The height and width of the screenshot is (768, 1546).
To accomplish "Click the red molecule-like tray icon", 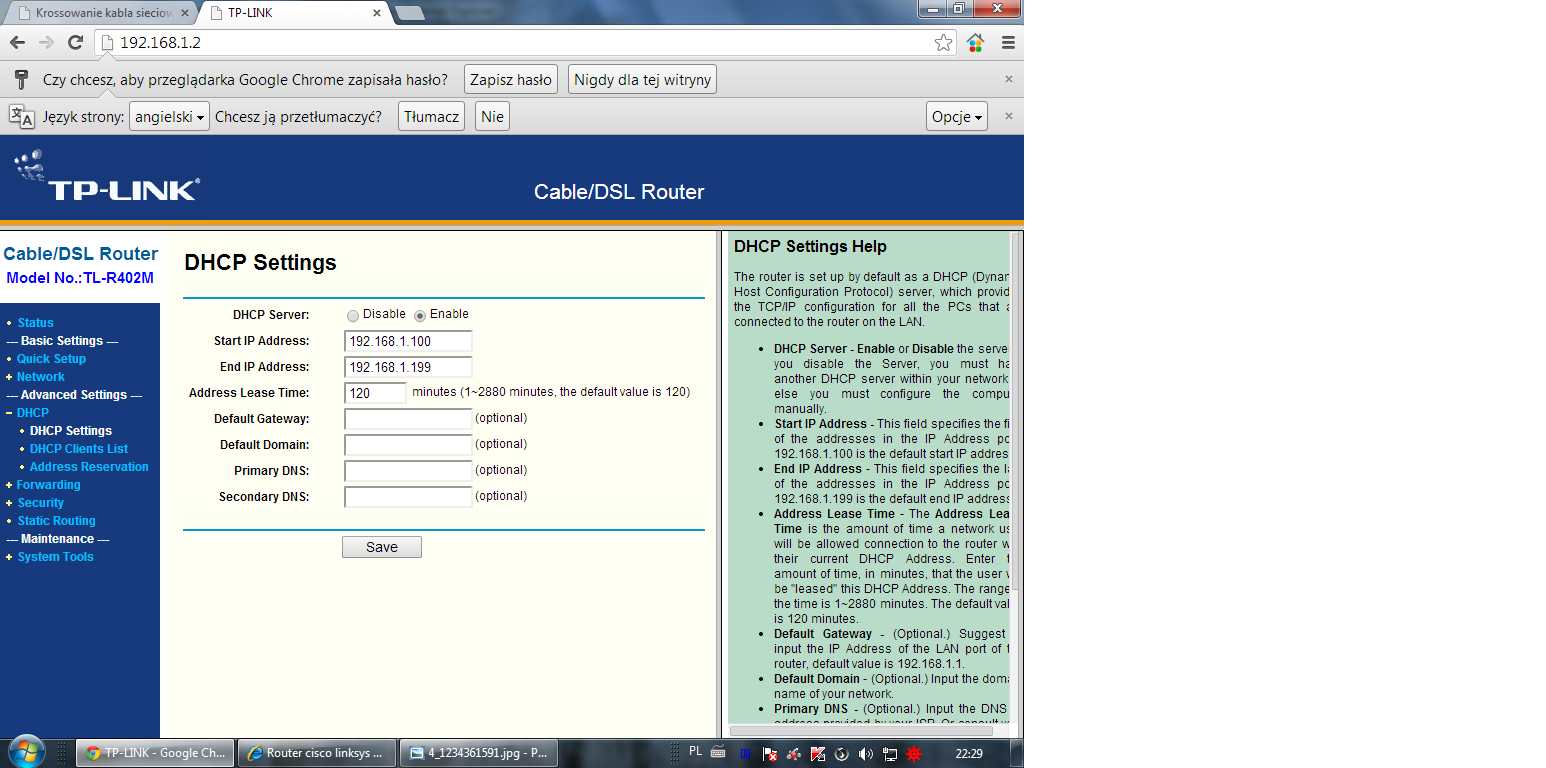I will (793, 754).
